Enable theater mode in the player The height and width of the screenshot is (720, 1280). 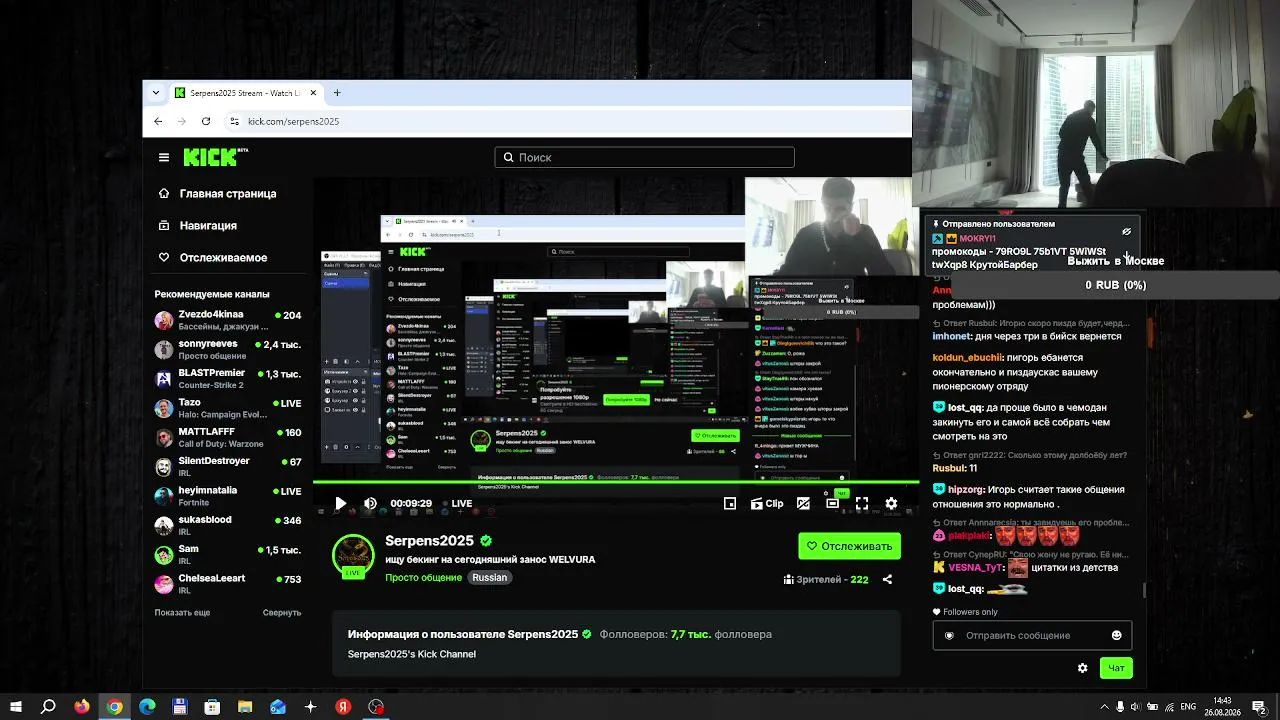click(832, 504)
